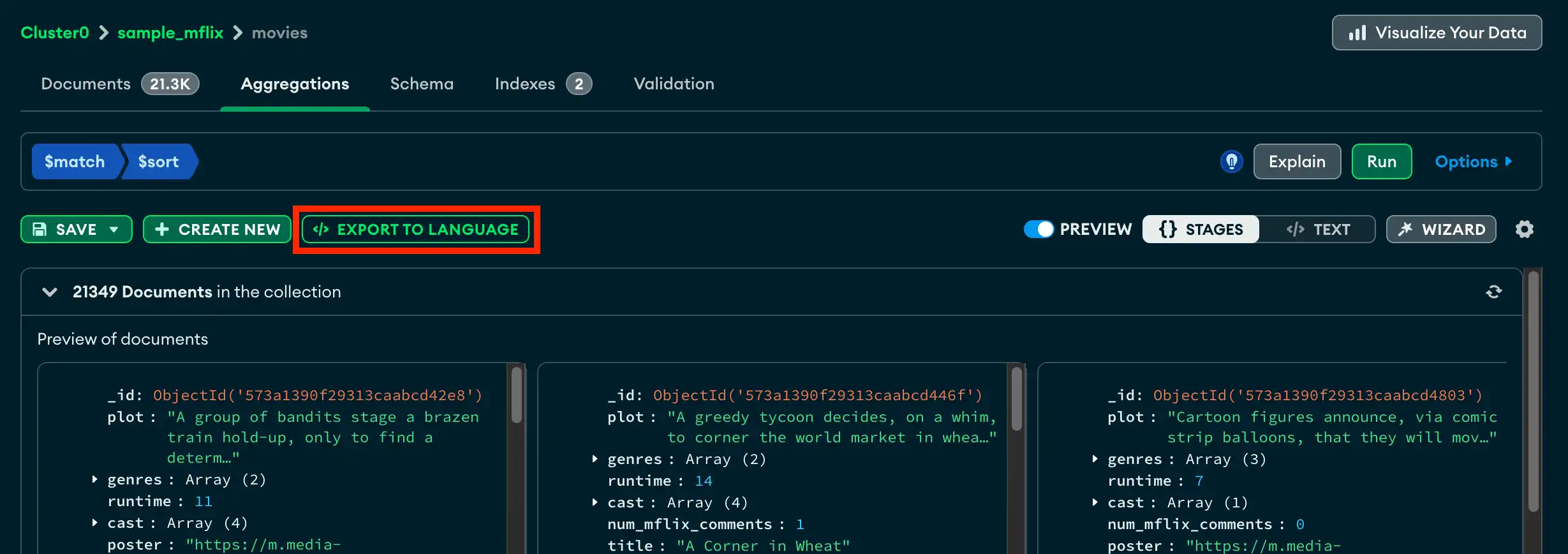Click the refresh documents icon
The width and height of the screenshot is (1568, 554).
point(1493,292)
